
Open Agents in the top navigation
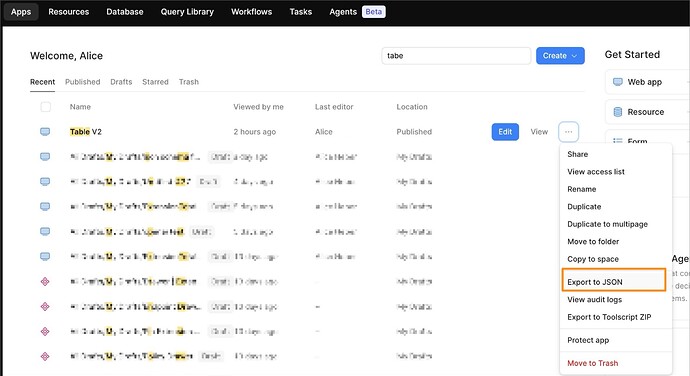(343, 12)
